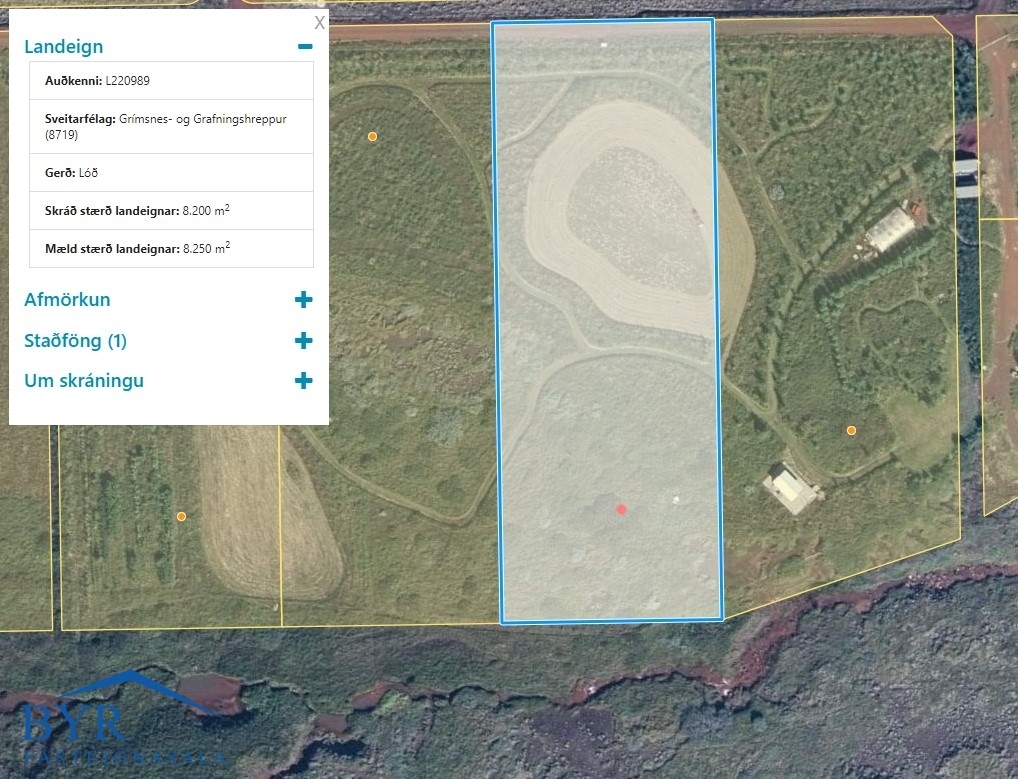Image resolution: width=1018 pixels, height=779 pixels.
Task: Expand Um skráningu with its plus icon
Action: coord(303,380)
